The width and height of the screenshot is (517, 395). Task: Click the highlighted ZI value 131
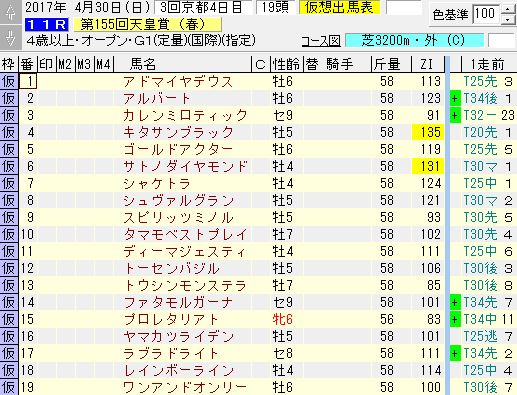click(x=428, y=167)
